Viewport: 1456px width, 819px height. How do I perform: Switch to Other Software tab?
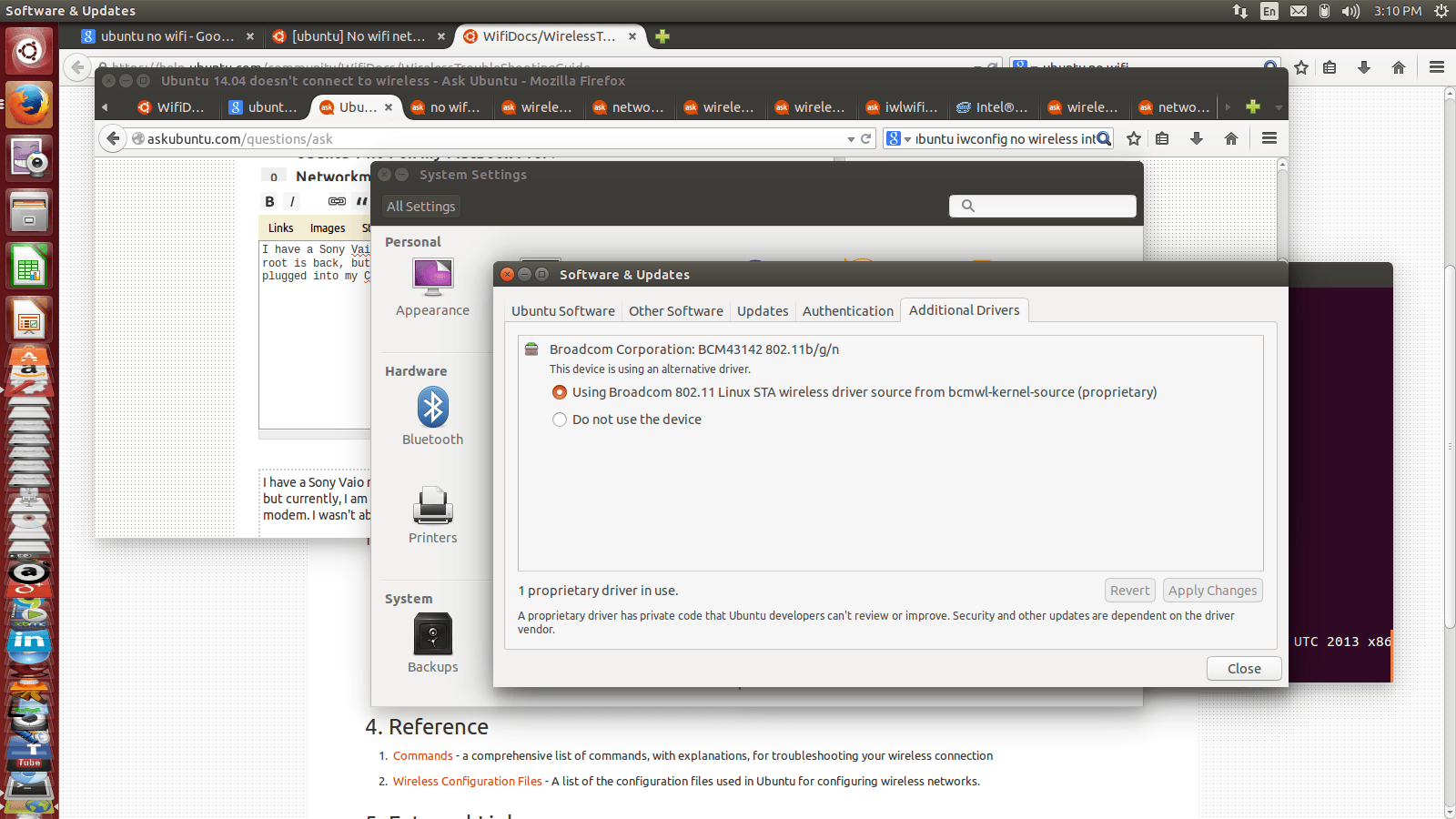pyautogui.click(x=675, y=311)
